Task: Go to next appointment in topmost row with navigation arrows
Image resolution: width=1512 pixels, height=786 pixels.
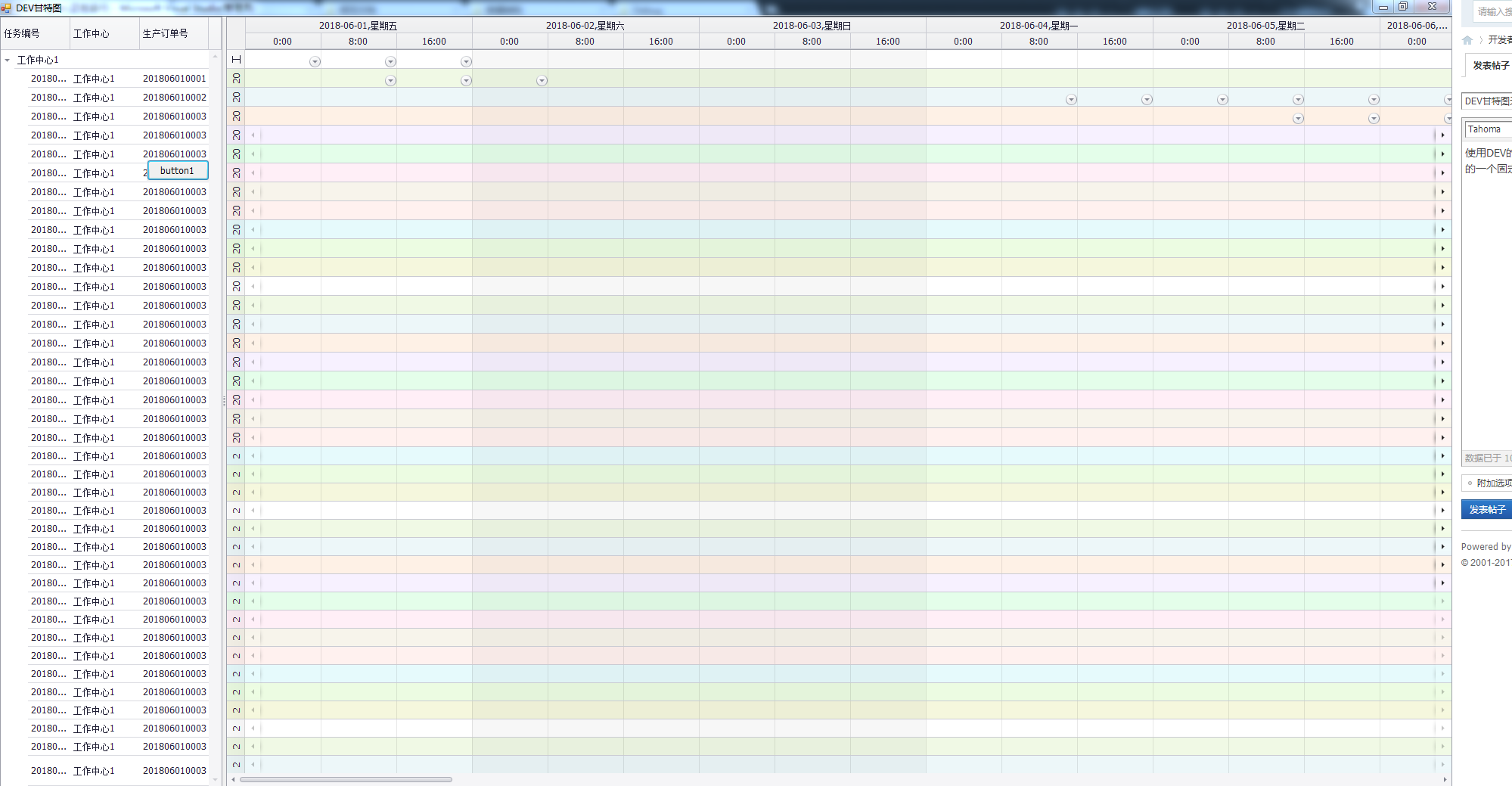Action: coord(1442,135)
